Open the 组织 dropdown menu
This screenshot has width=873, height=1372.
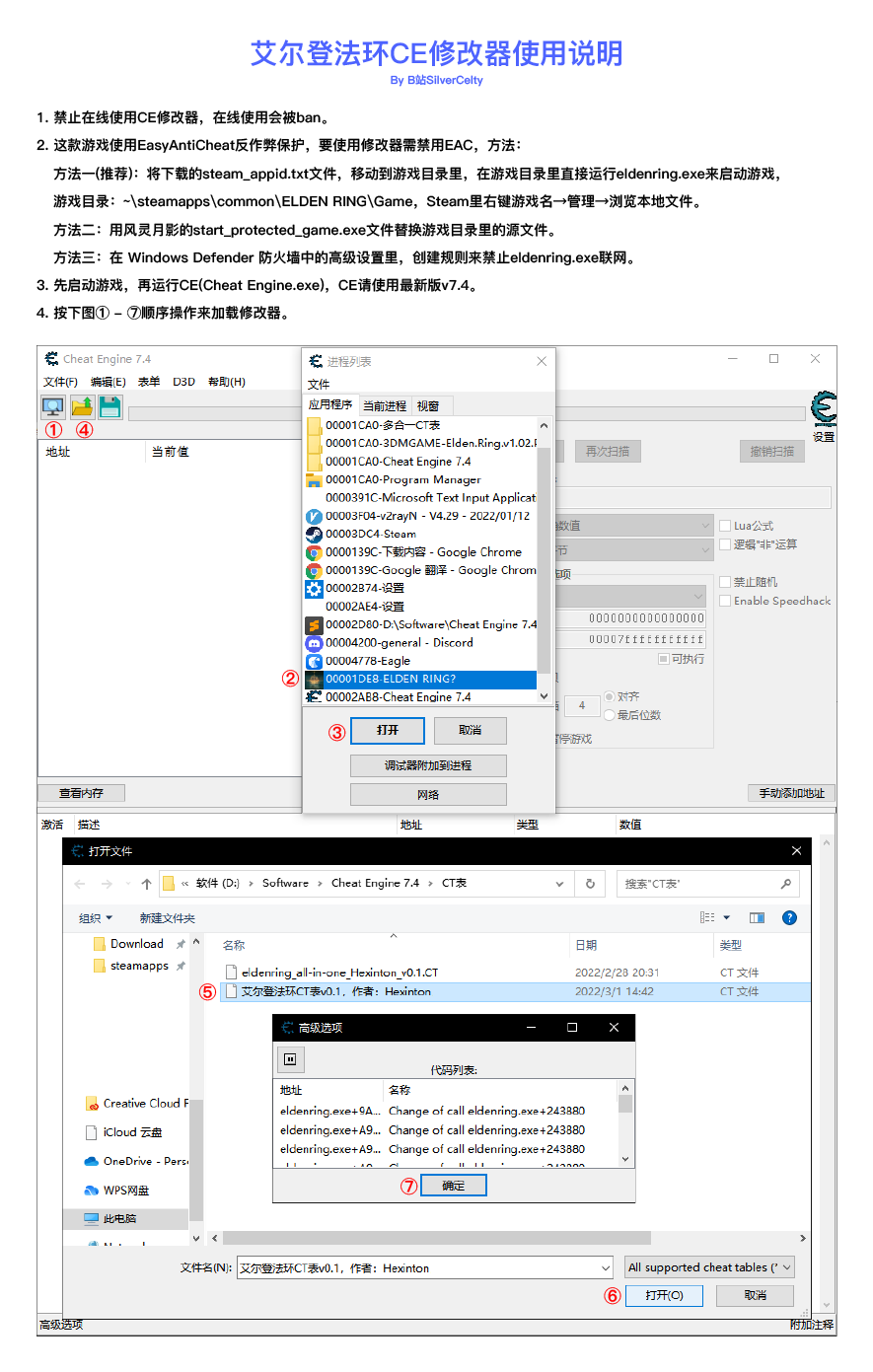96,918
